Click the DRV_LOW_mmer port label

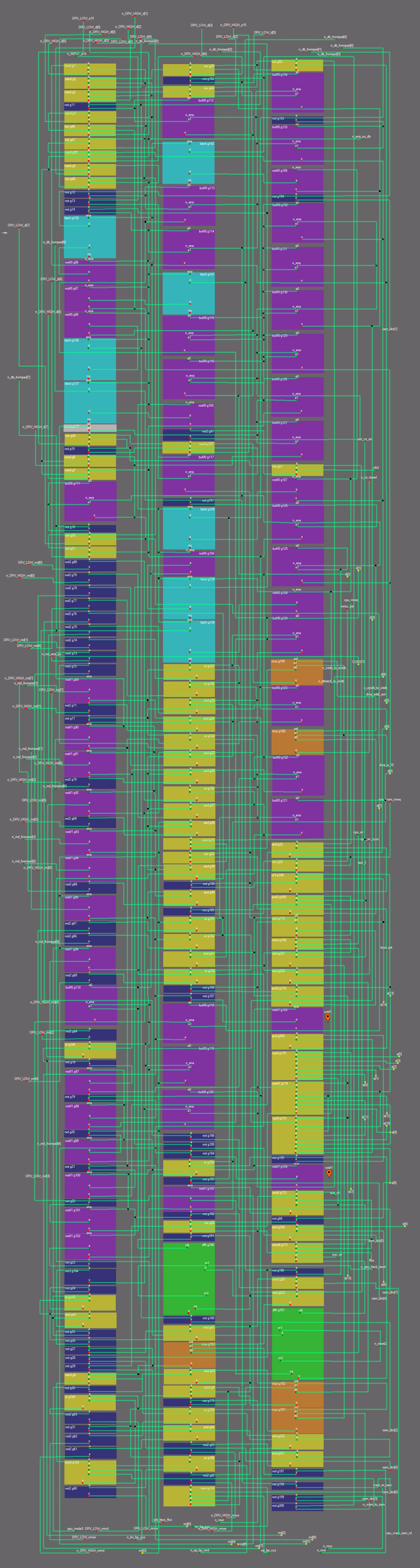click(x=84, y=1537)
